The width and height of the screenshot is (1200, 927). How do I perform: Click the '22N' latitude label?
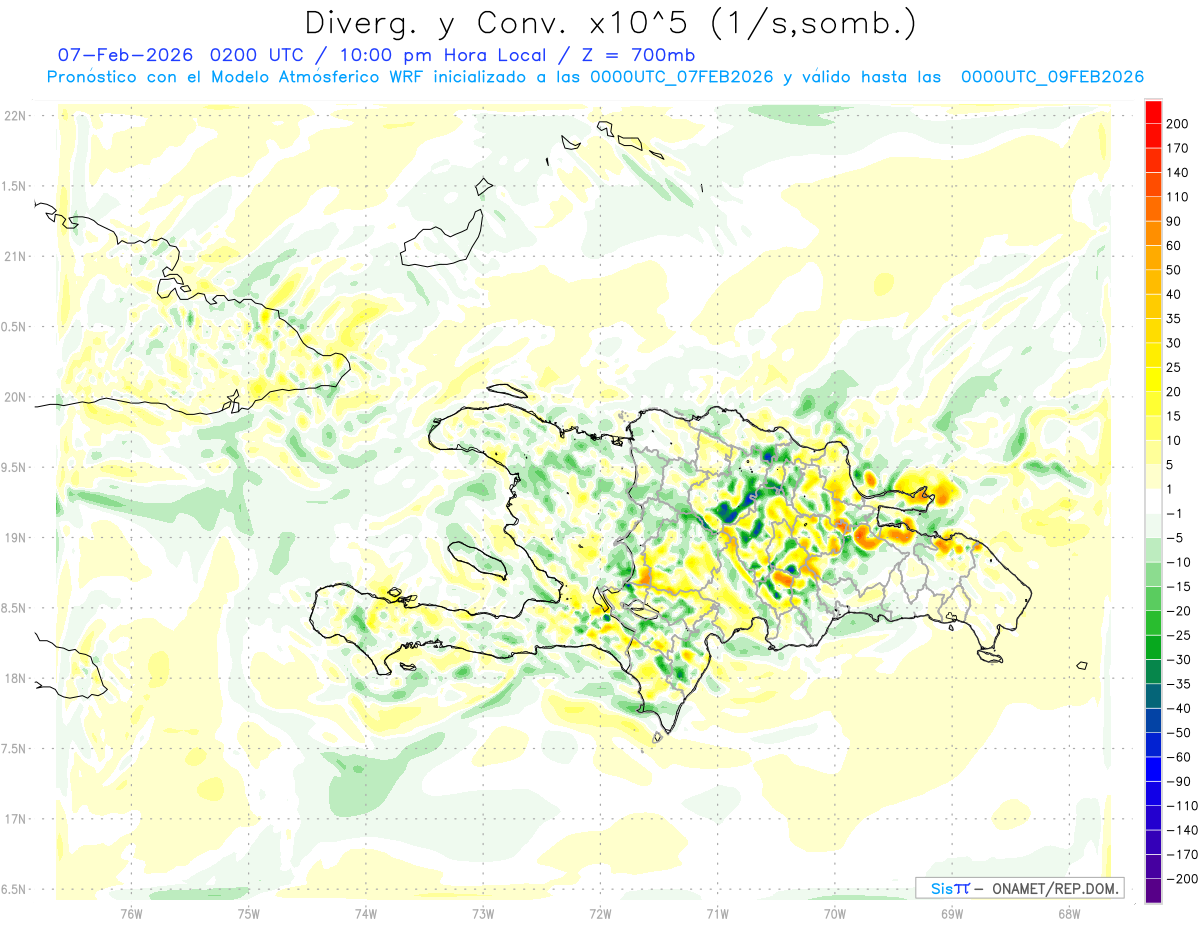point(14,116)
